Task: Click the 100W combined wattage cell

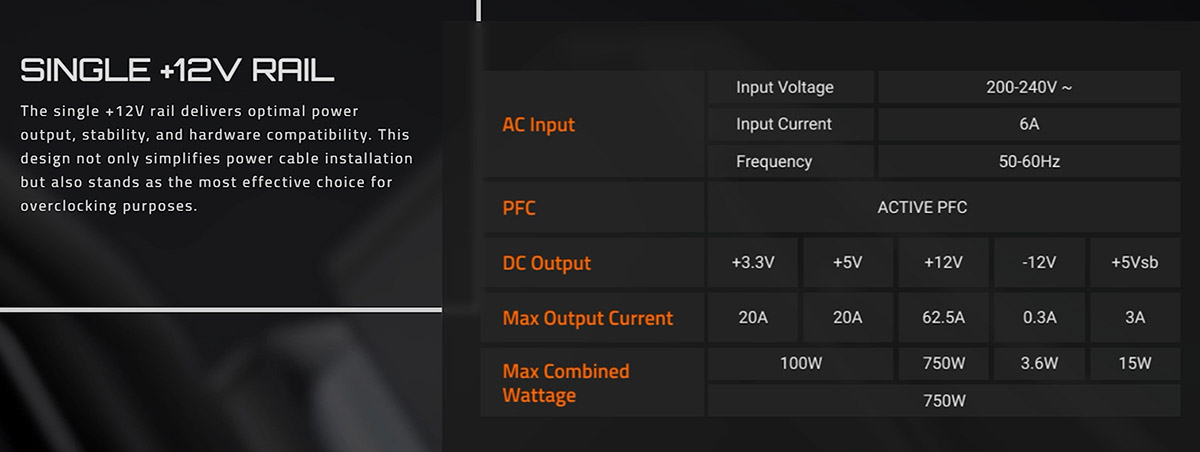Action: click(x=801, y=364)
